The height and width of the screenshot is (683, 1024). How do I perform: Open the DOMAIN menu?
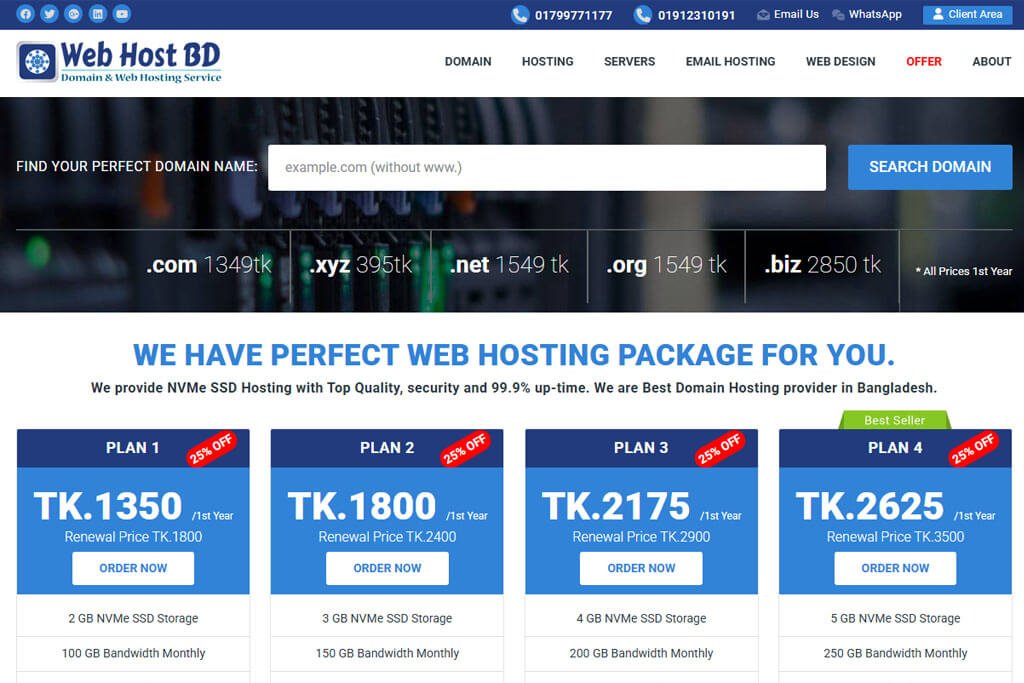[x=468, y=61]
